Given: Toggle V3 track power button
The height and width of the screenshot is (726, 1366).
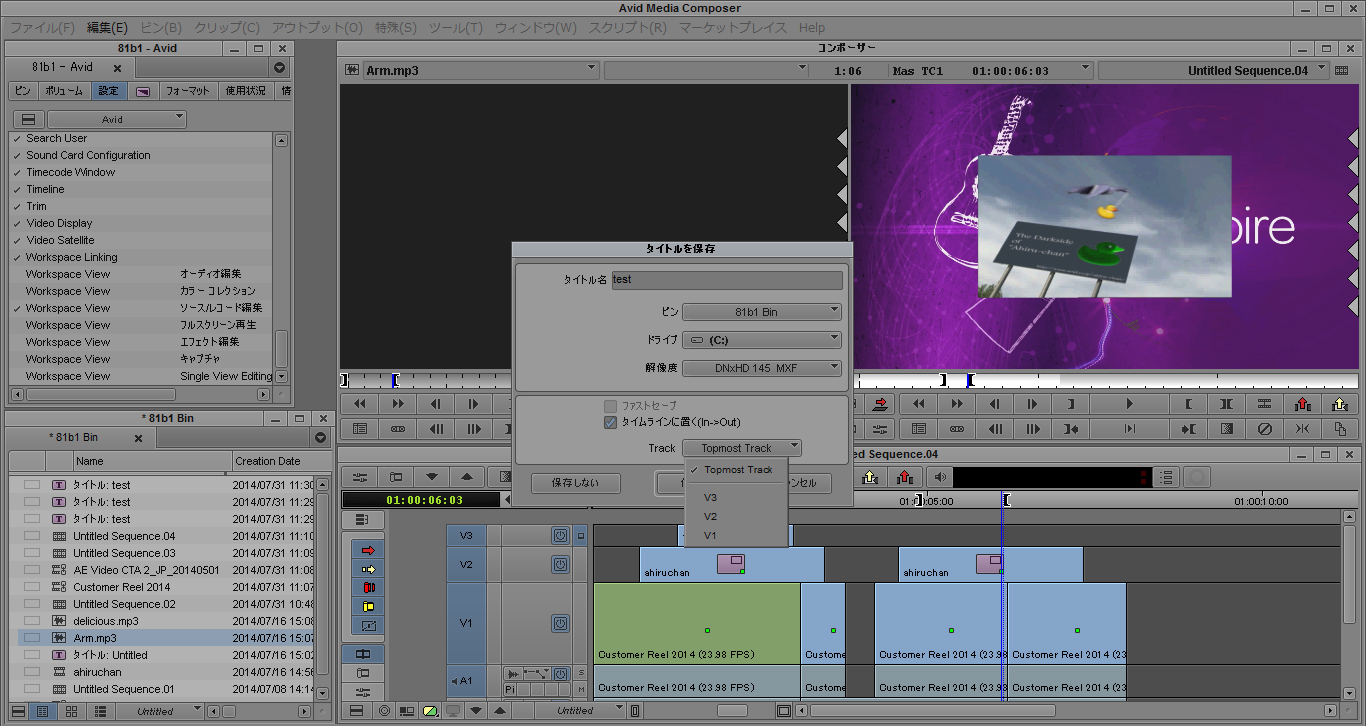Looking at the screenshot, I should pyautogui.click(x=560, y=536).
